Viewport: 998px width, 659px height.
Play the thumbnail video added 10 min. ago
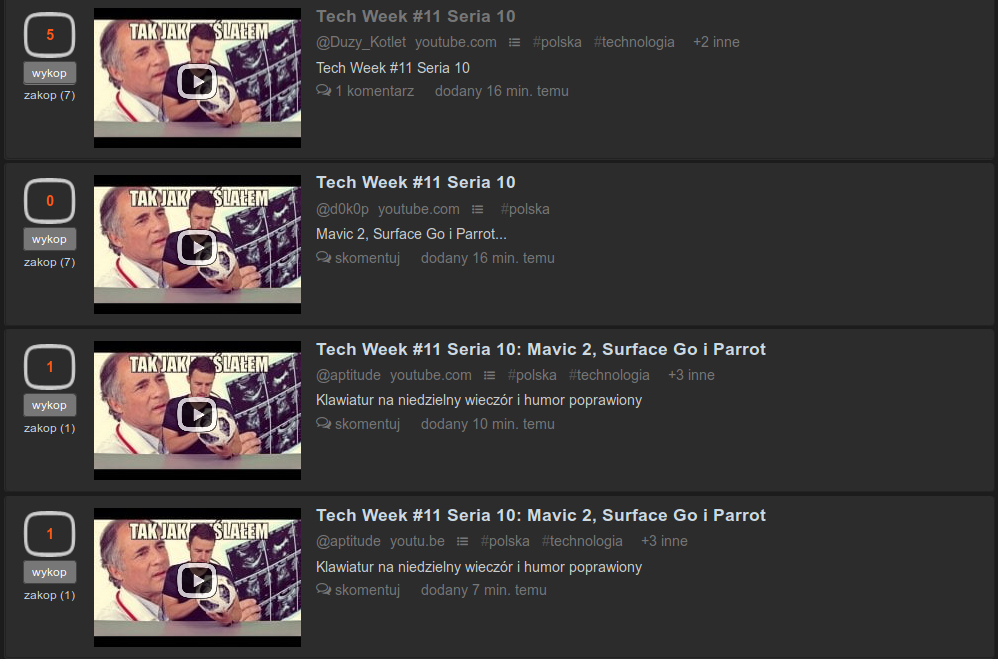pyautogui.click(x=197, y=413)
